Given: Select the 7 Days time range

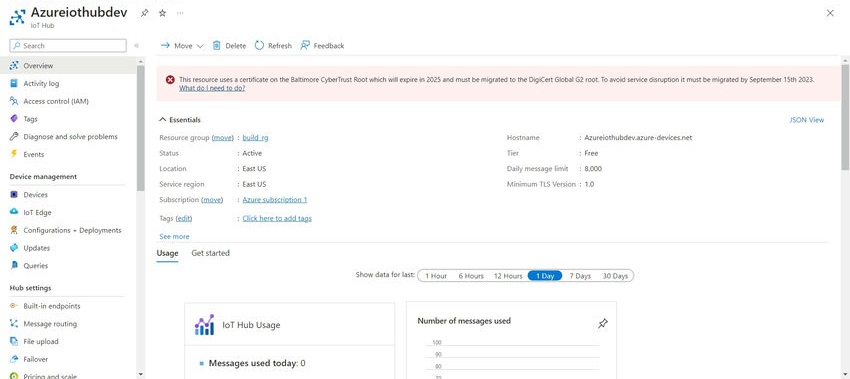Looking at the screenshot, I should point(580,276).
